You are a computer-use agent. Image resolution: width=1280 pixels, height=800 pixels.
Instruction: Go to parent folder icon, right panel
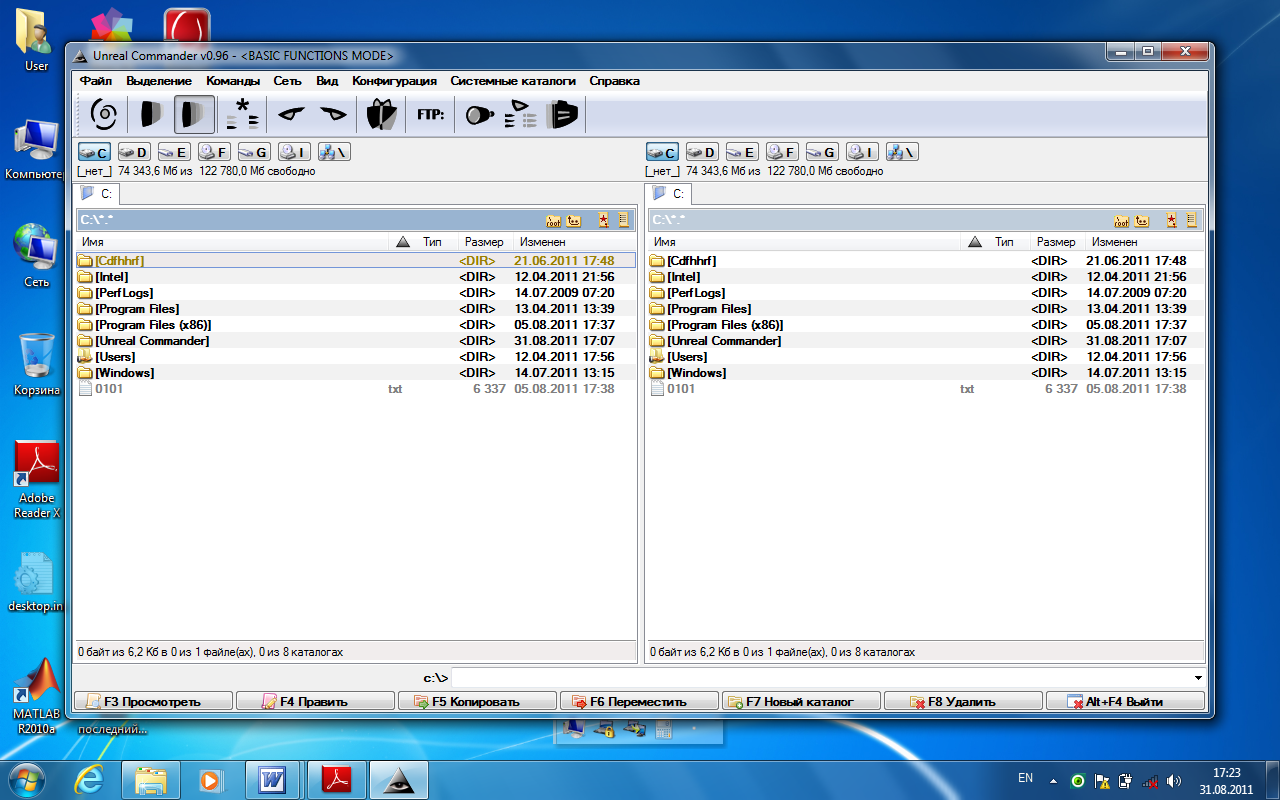[1142, 220]
